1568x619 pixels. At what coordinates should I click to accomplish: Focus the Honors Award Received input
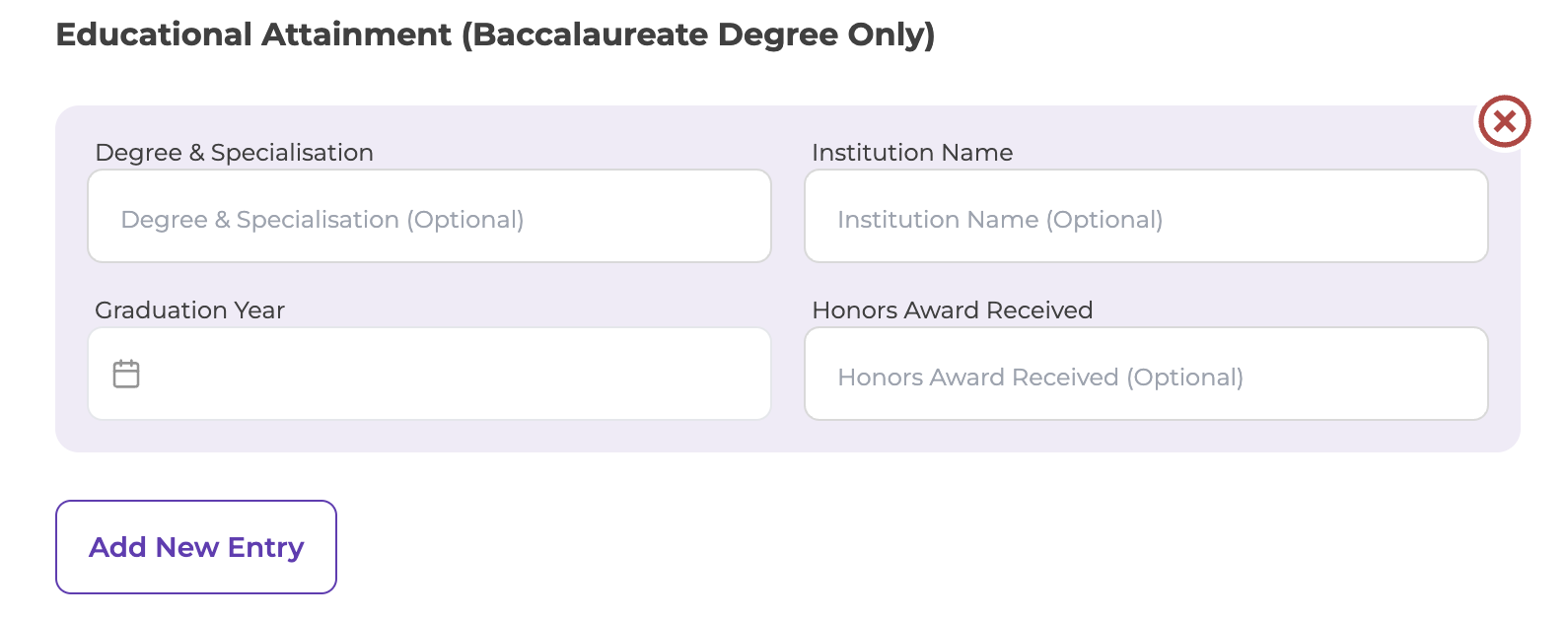1146,374
